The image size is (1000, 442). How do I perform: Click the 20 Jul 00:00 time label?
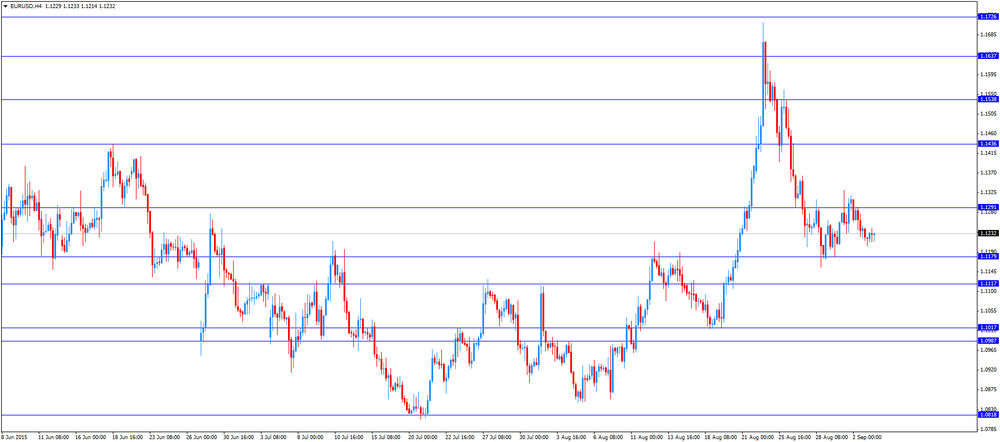tap(423, 438)
